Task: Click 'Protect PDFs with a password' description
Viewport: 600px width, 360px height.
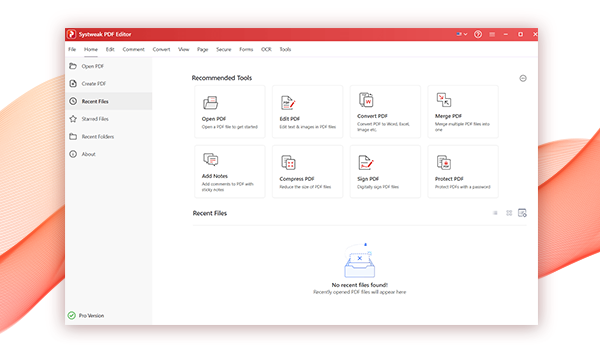Action: click(x=462, y=187)
